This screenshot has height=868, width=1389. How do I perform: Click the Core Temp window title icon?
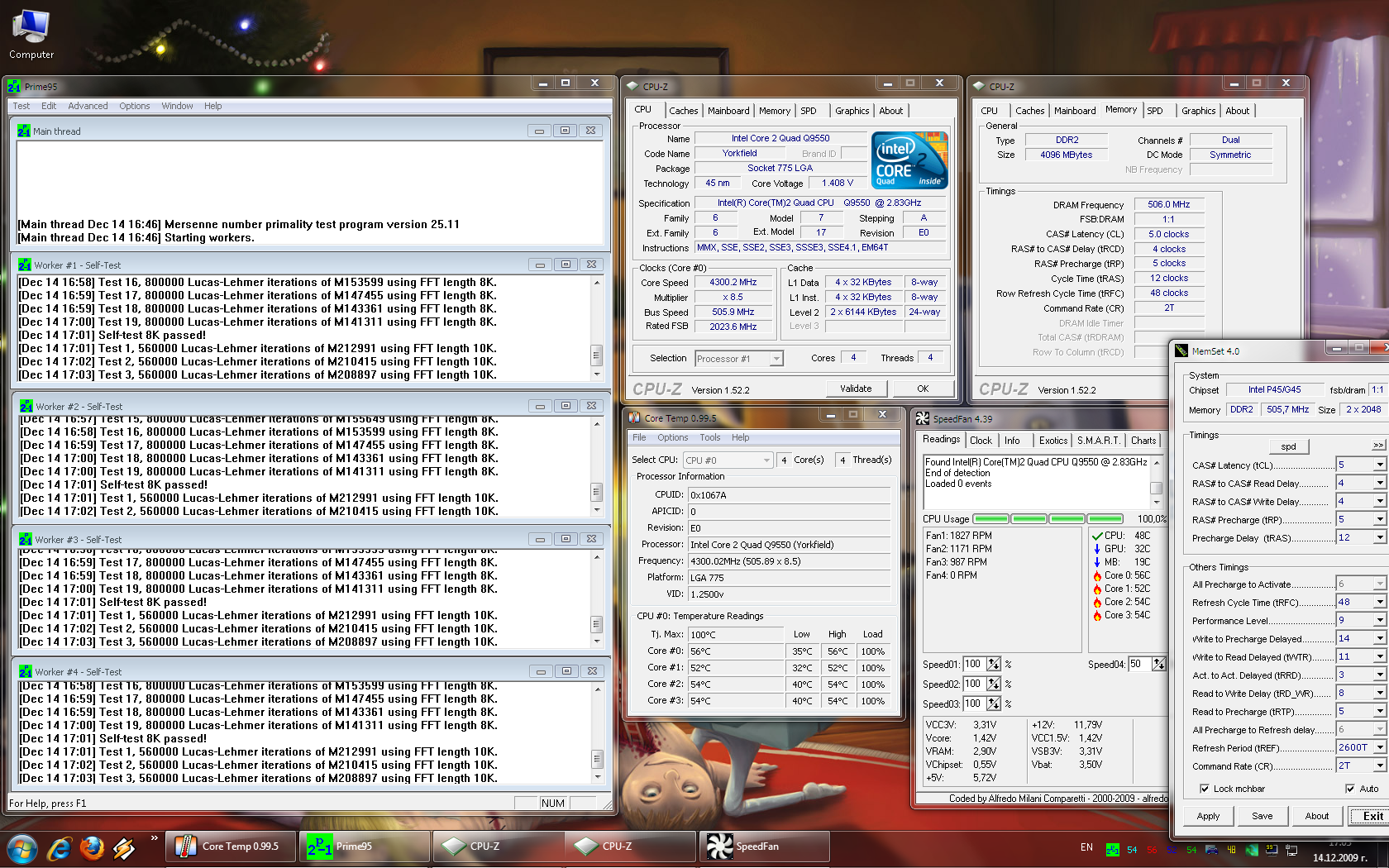click(x=634, y=417)
